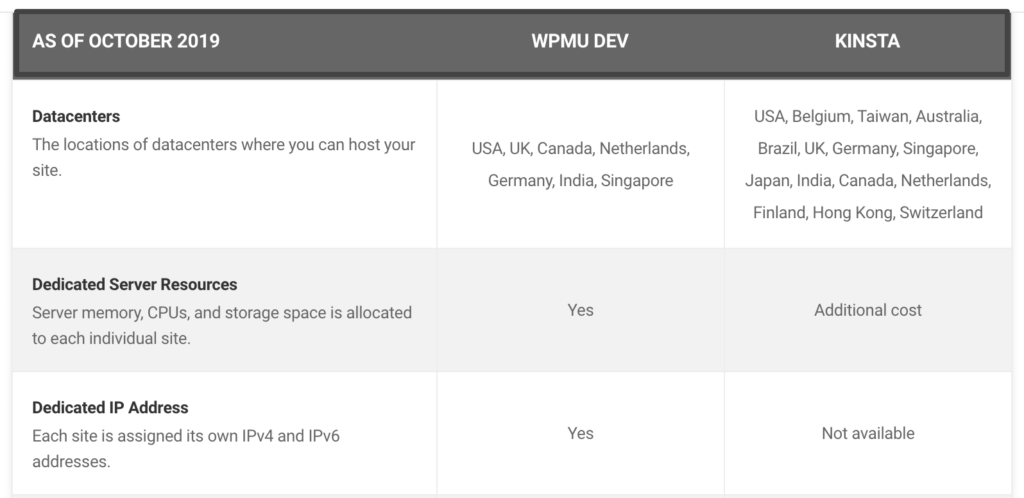Click 'Yes' in the Dedicated Server Resources row

tap(581, 310)
